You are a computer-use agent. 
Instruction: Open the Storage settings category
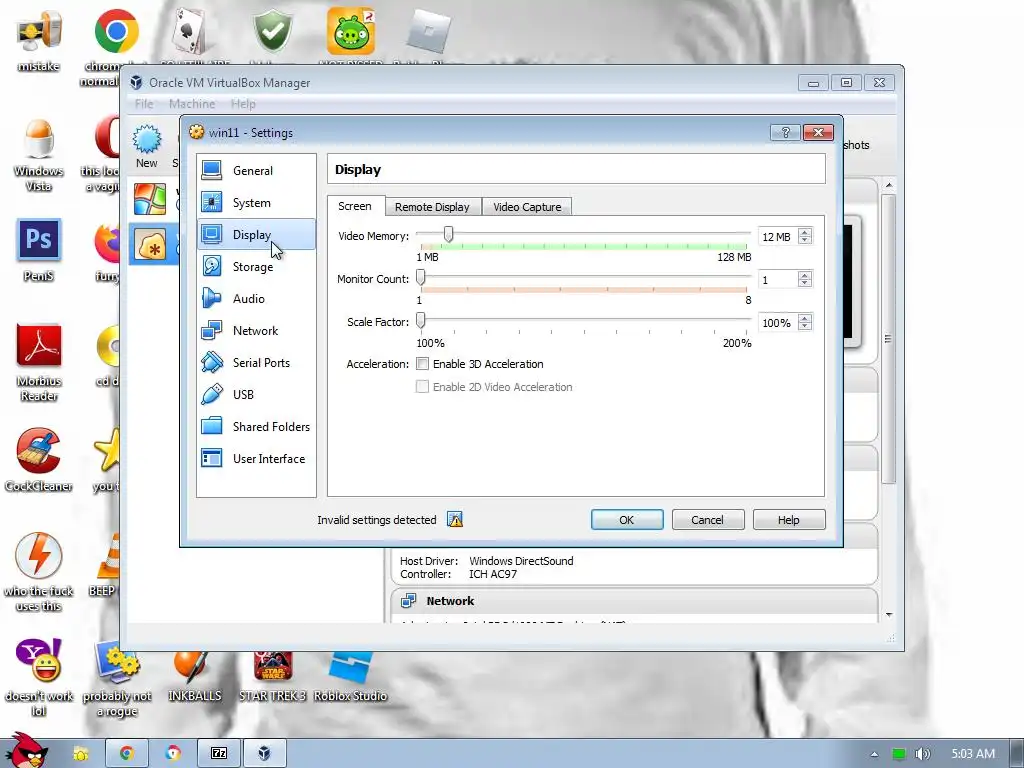click(256, 266)
